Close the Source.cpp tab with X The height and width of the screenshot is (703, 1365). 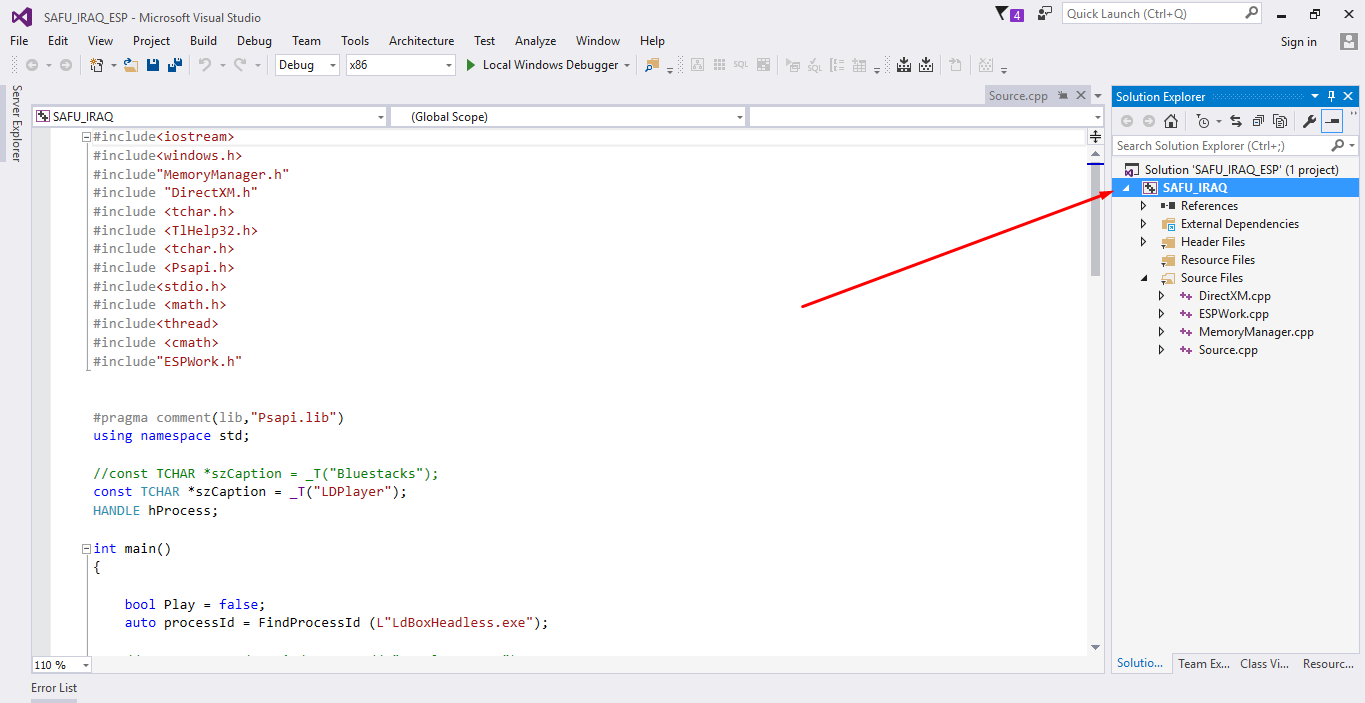coord(1082,96)
